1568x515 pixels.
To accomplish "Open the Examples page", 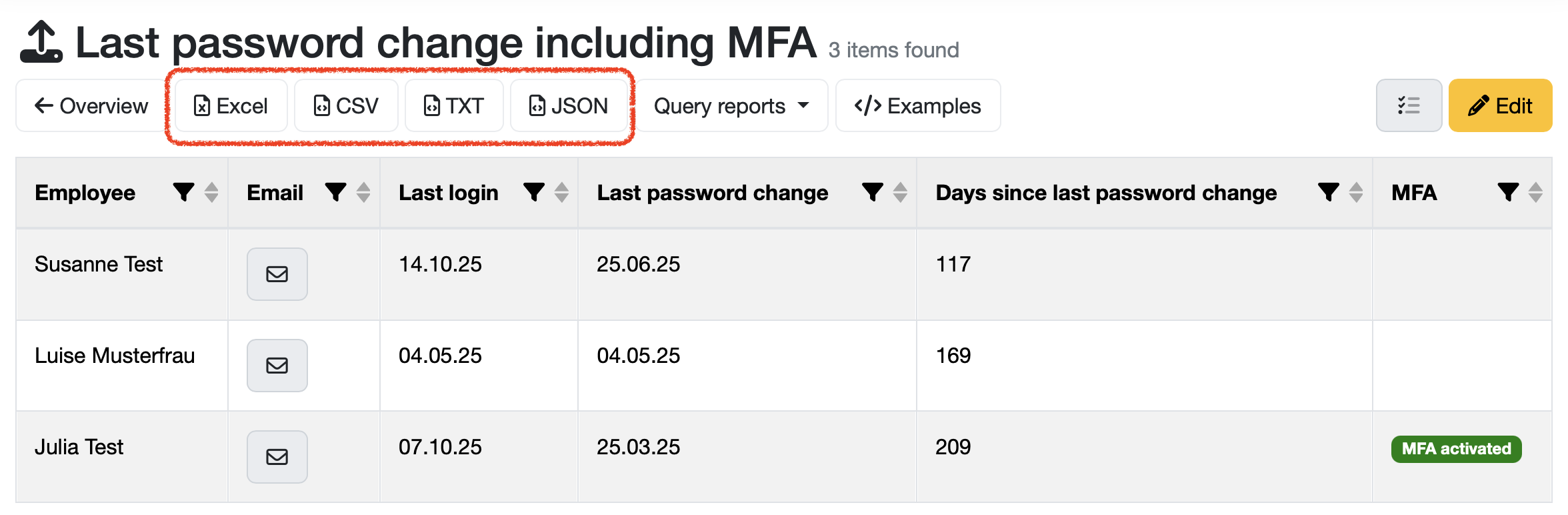I will pos(917,105).
